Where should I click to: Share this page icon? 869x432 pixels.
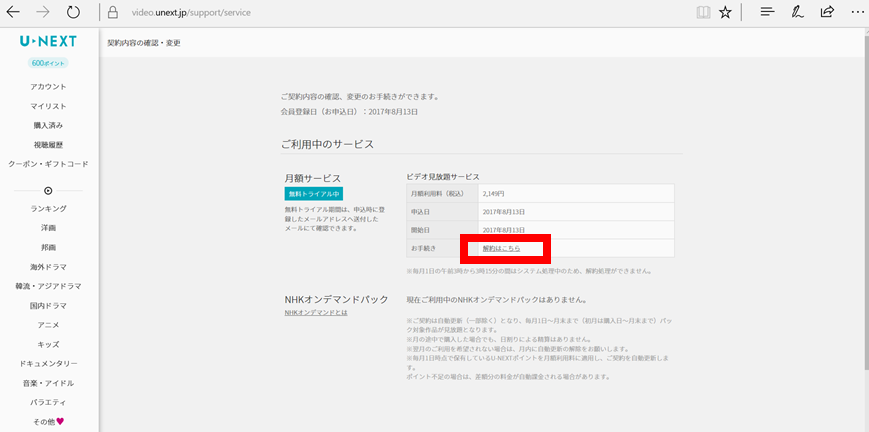[x=827, y=12]
